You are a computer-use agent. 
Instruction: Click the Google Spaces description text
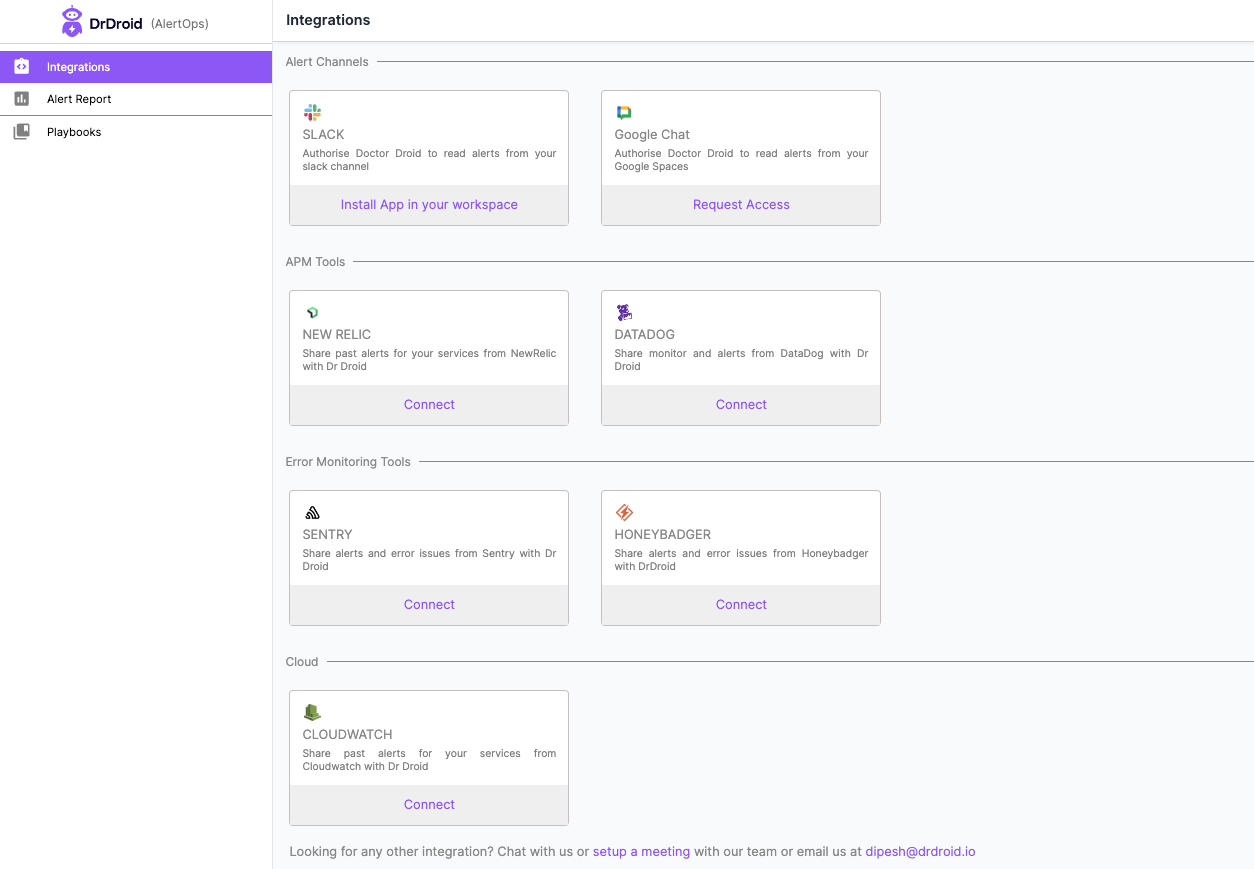click(x=741, y=160)
